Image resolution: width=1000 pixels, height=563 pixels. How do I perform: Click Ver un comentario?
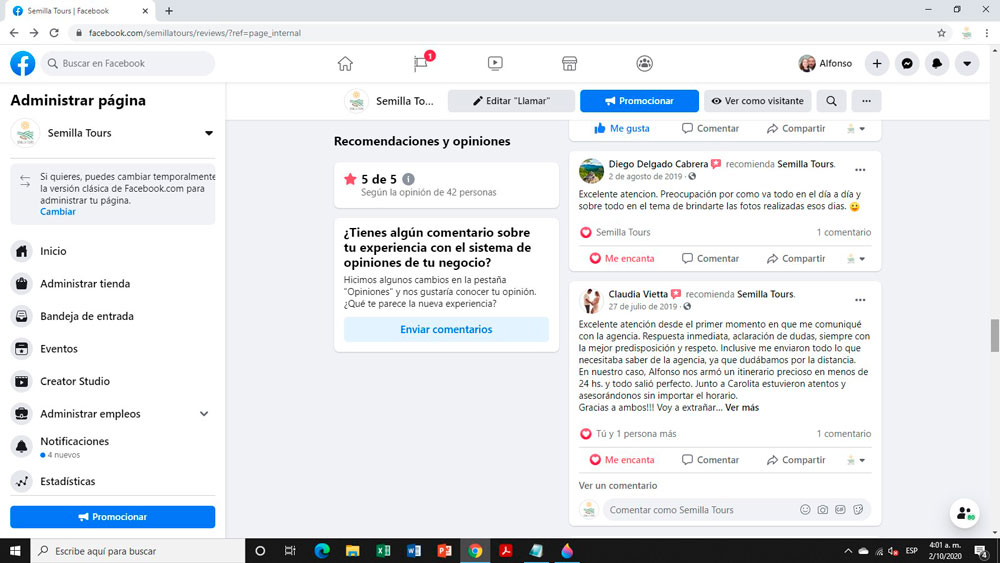click(617, 485)
